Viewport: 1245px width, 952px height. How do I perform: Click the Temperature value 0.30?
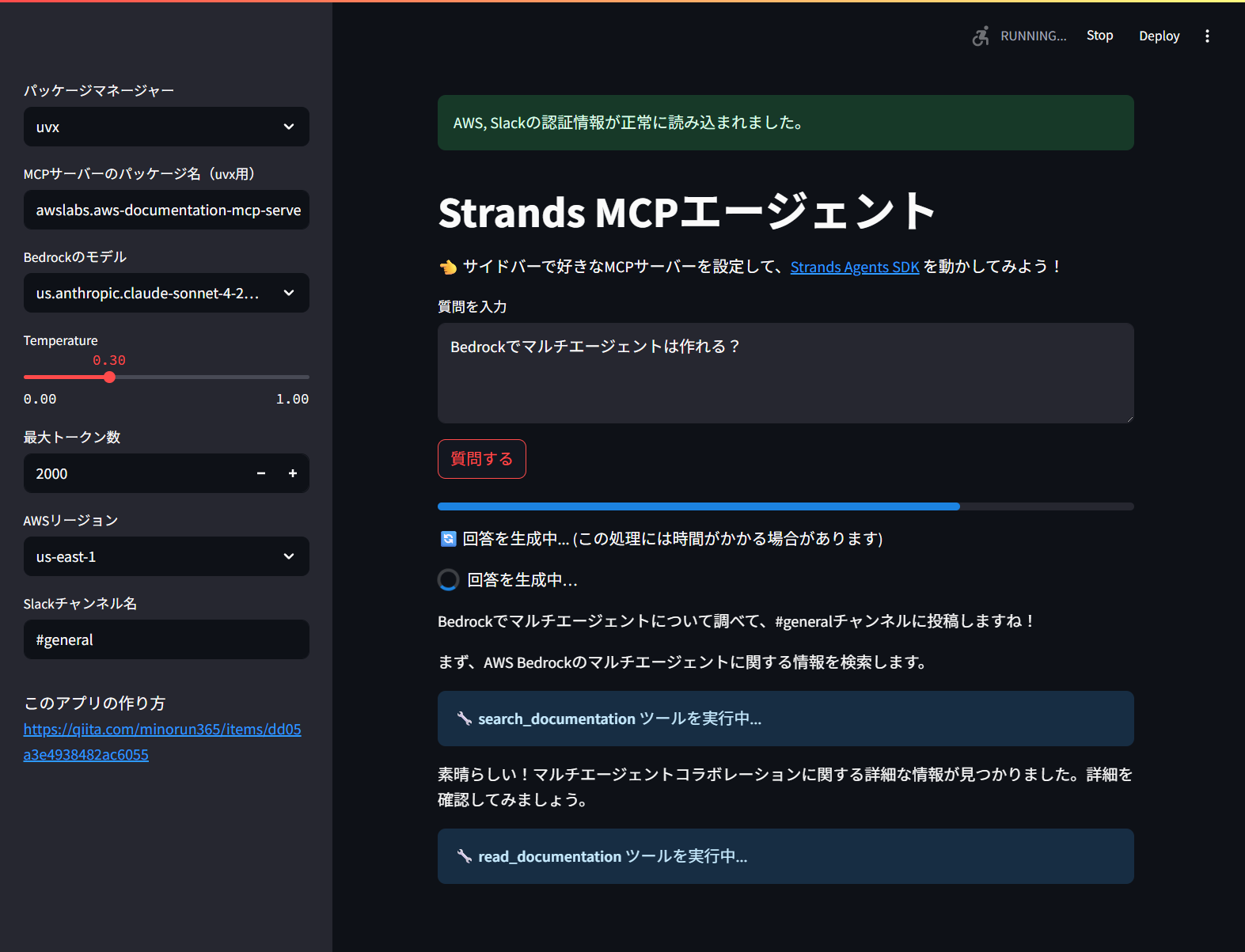tap(109, 360)
